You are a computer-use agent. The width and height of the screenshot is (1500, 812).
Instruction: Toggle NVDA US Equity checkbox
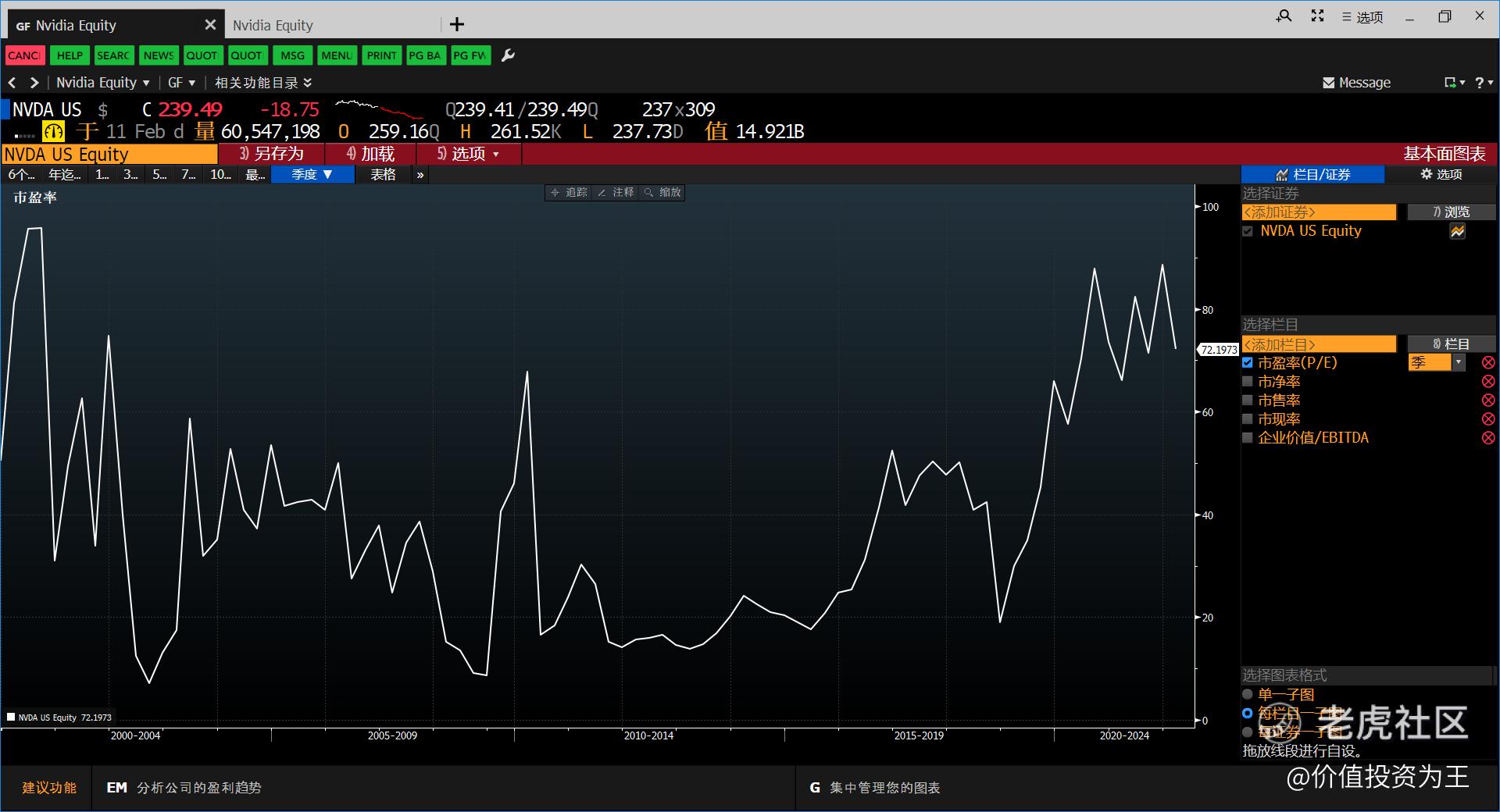tap(1248, 231)
